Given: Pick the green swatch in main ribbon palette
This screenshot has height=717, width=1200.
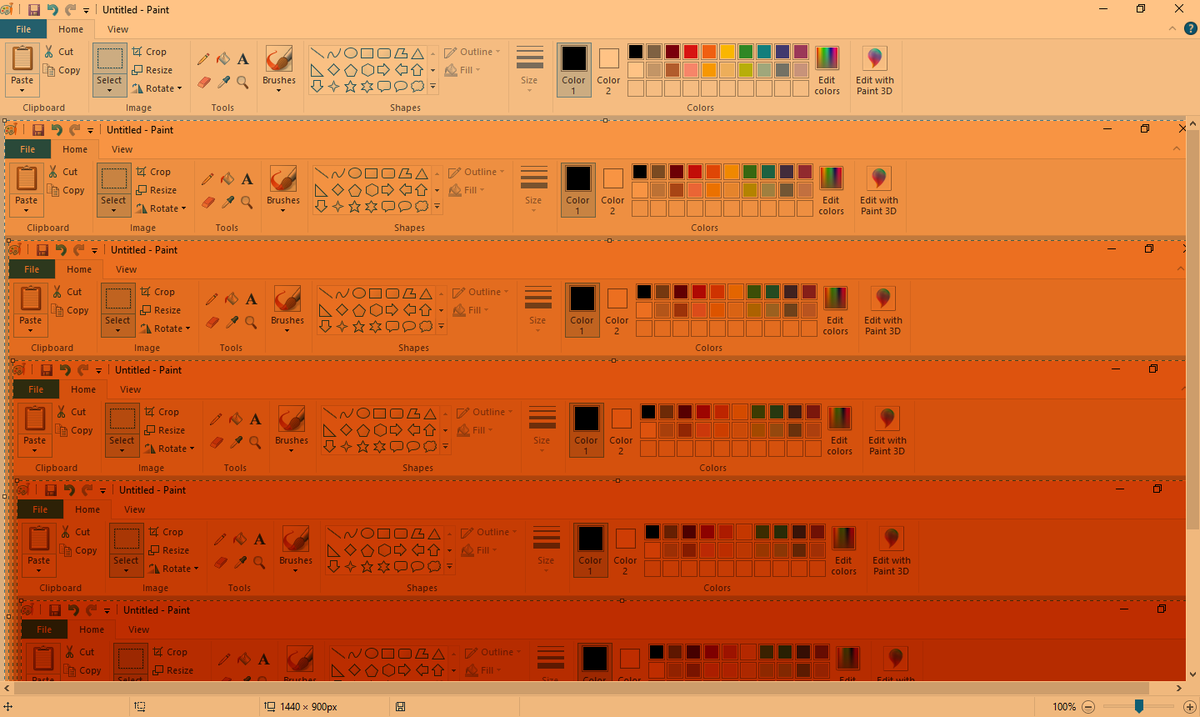Looking at the screenshot, I should (x=746, y=51).
